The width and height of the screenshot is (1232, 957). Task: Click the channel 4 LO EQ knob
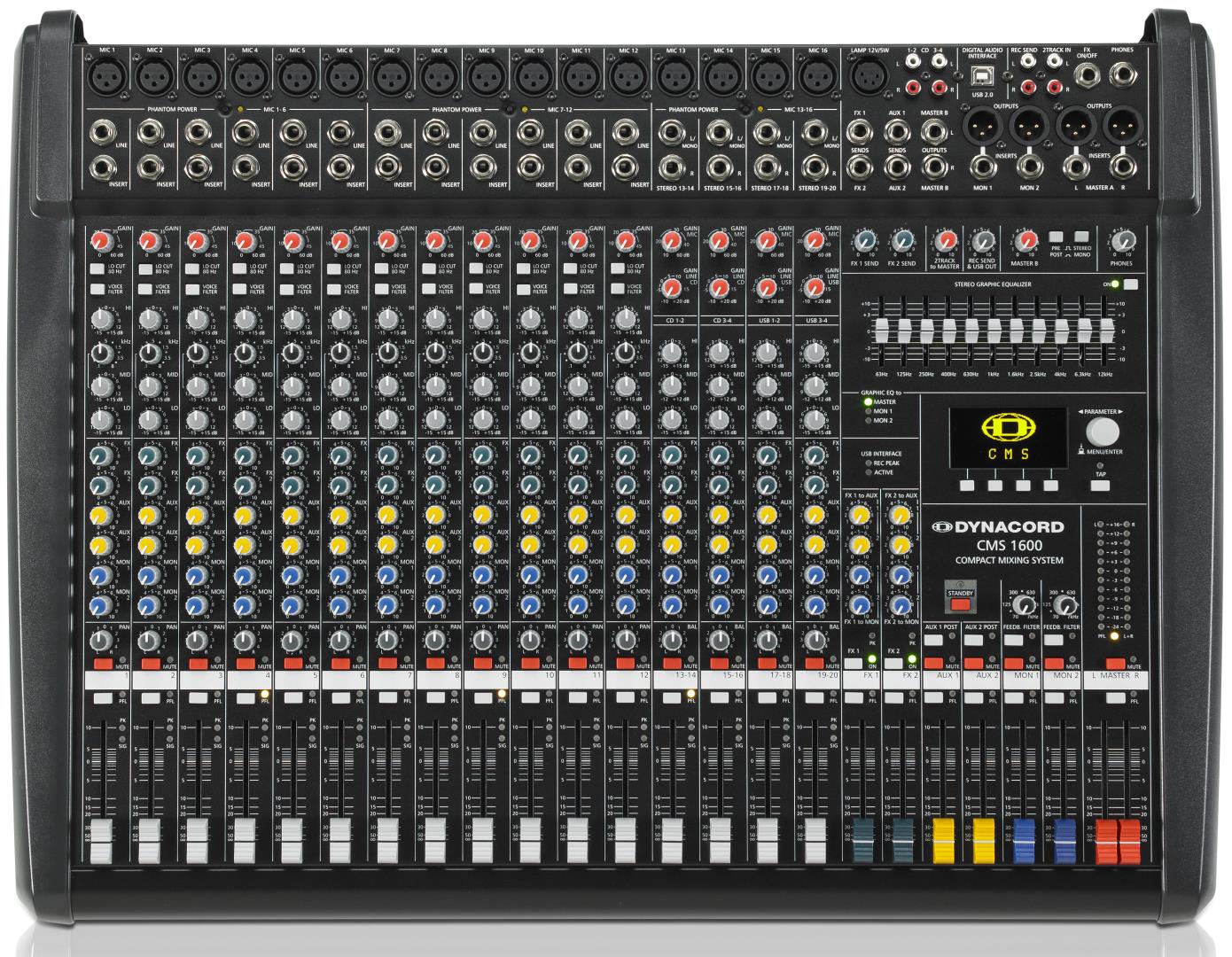[245, 418]
